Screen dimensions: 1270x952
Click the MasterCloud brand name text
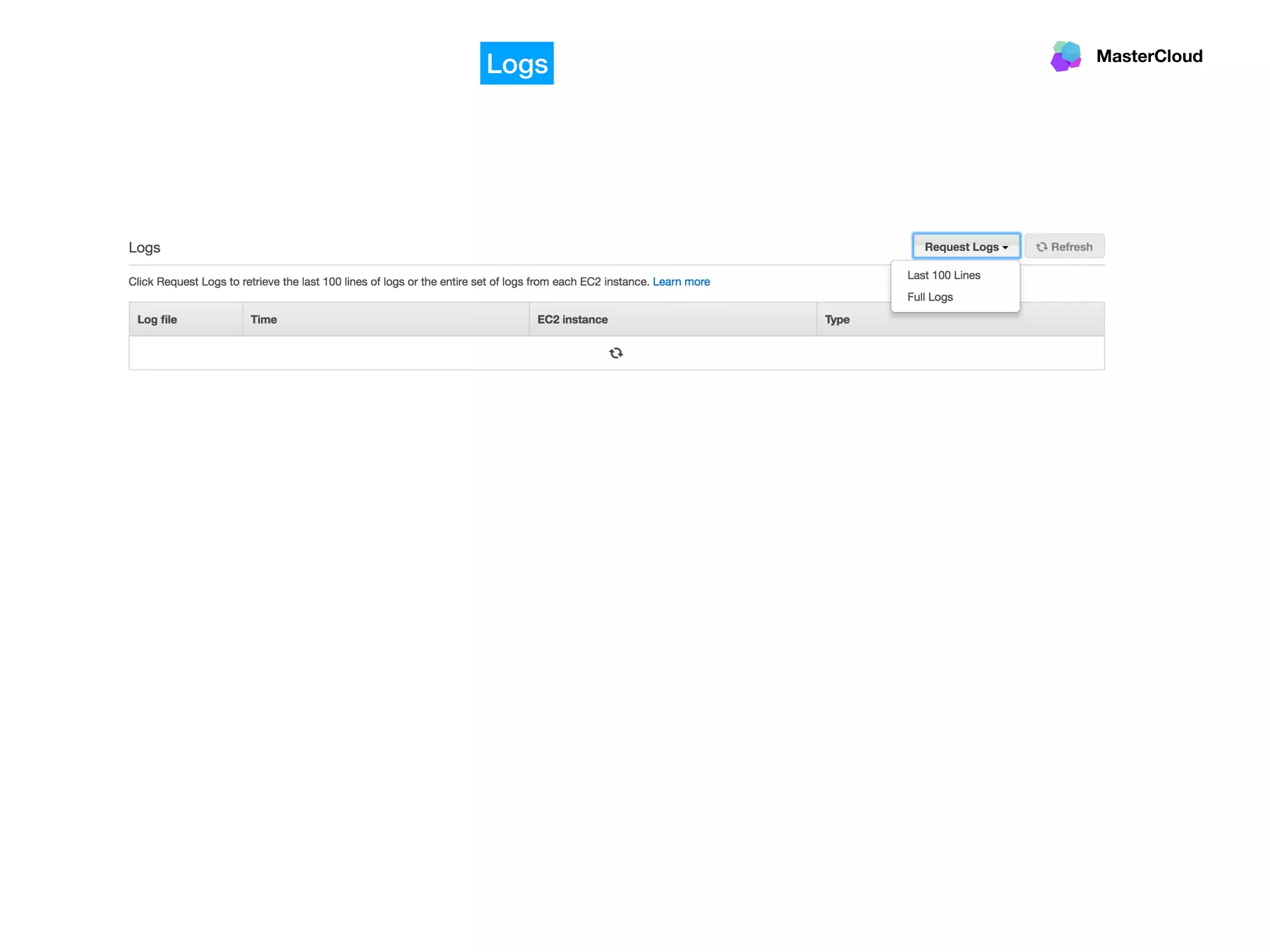1149,56
